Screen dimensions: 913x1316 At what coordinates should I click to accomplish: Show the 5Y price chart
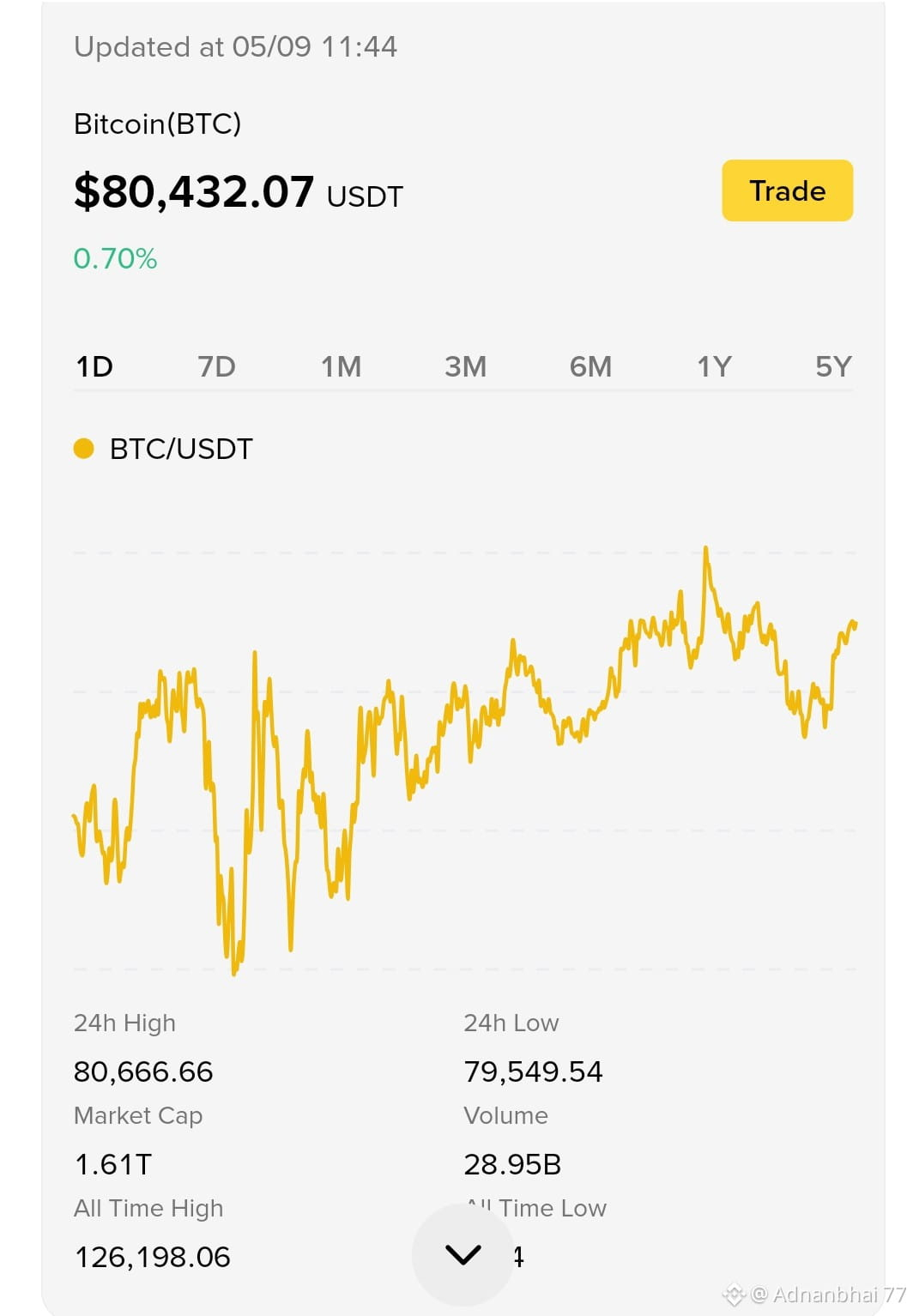click(x=833, y=367)
